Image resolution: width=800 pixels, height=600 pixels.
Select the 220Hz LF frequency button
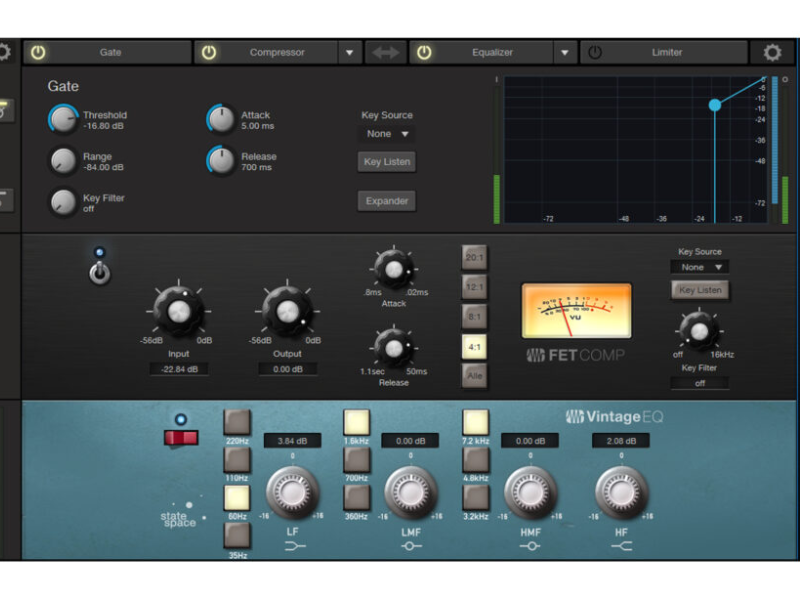click(x=237, y=422)
